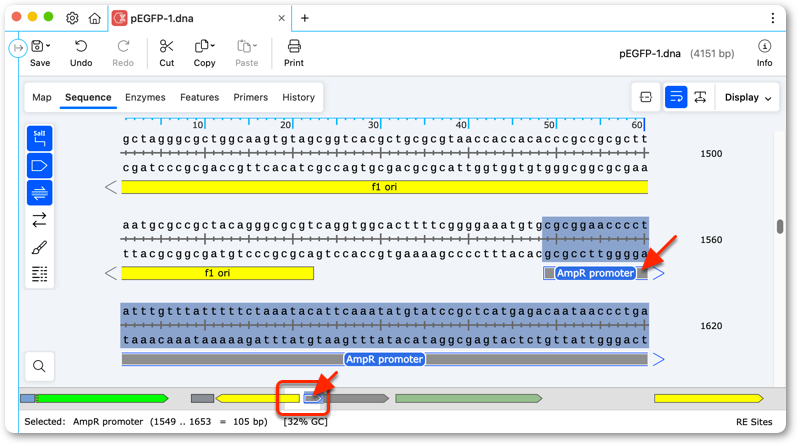The width and height of the screenshot is (797, 444).
Task: Open the Save options dropdown arrow
Action: [48, 46]
